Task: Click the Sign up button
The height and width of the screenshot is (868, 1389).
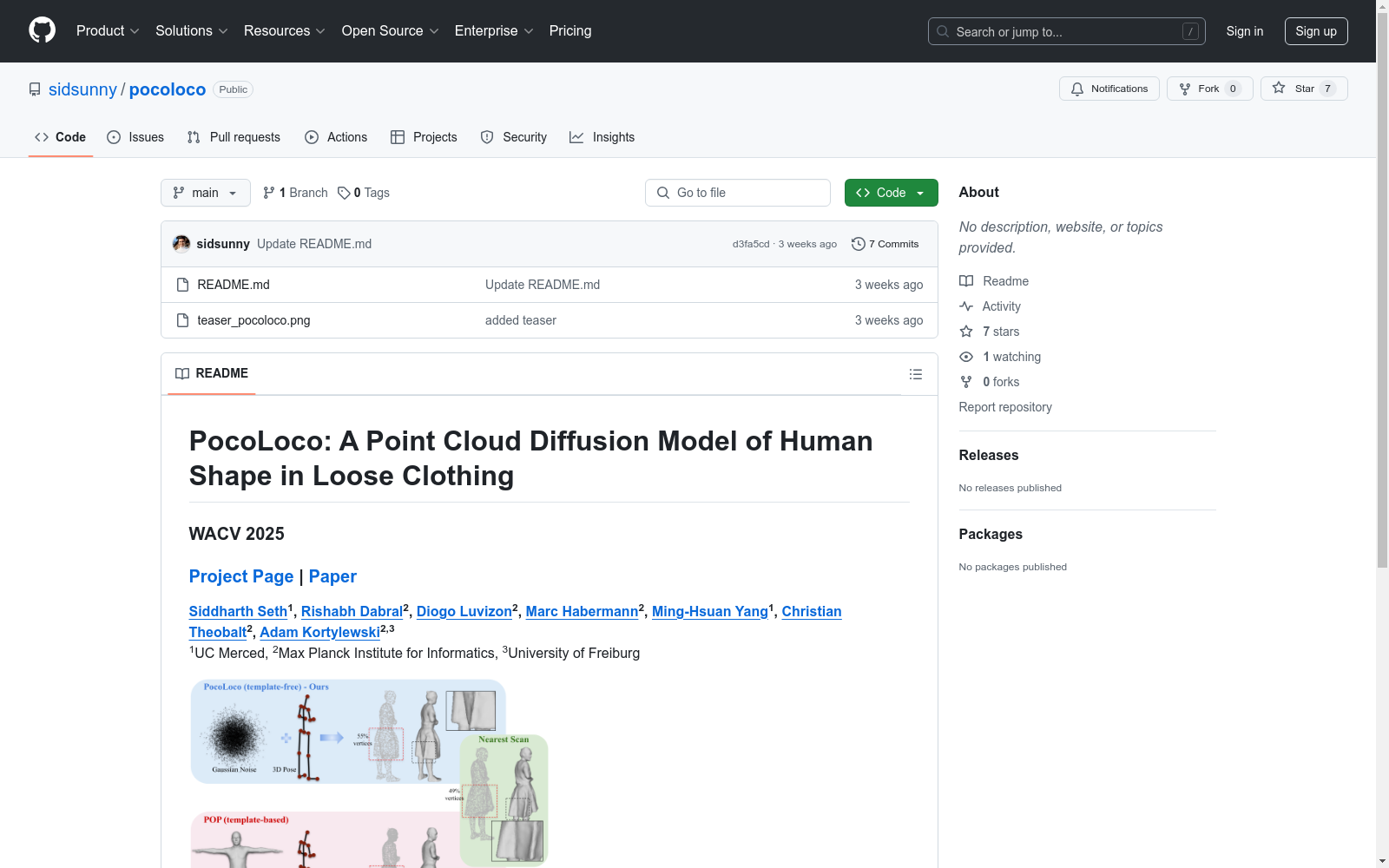Action: tap(1316, 31)
